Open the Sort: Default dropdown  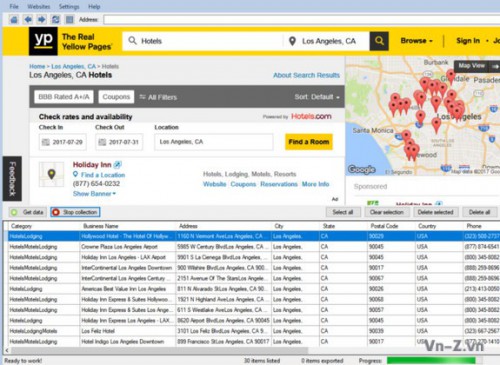[317, 97]
